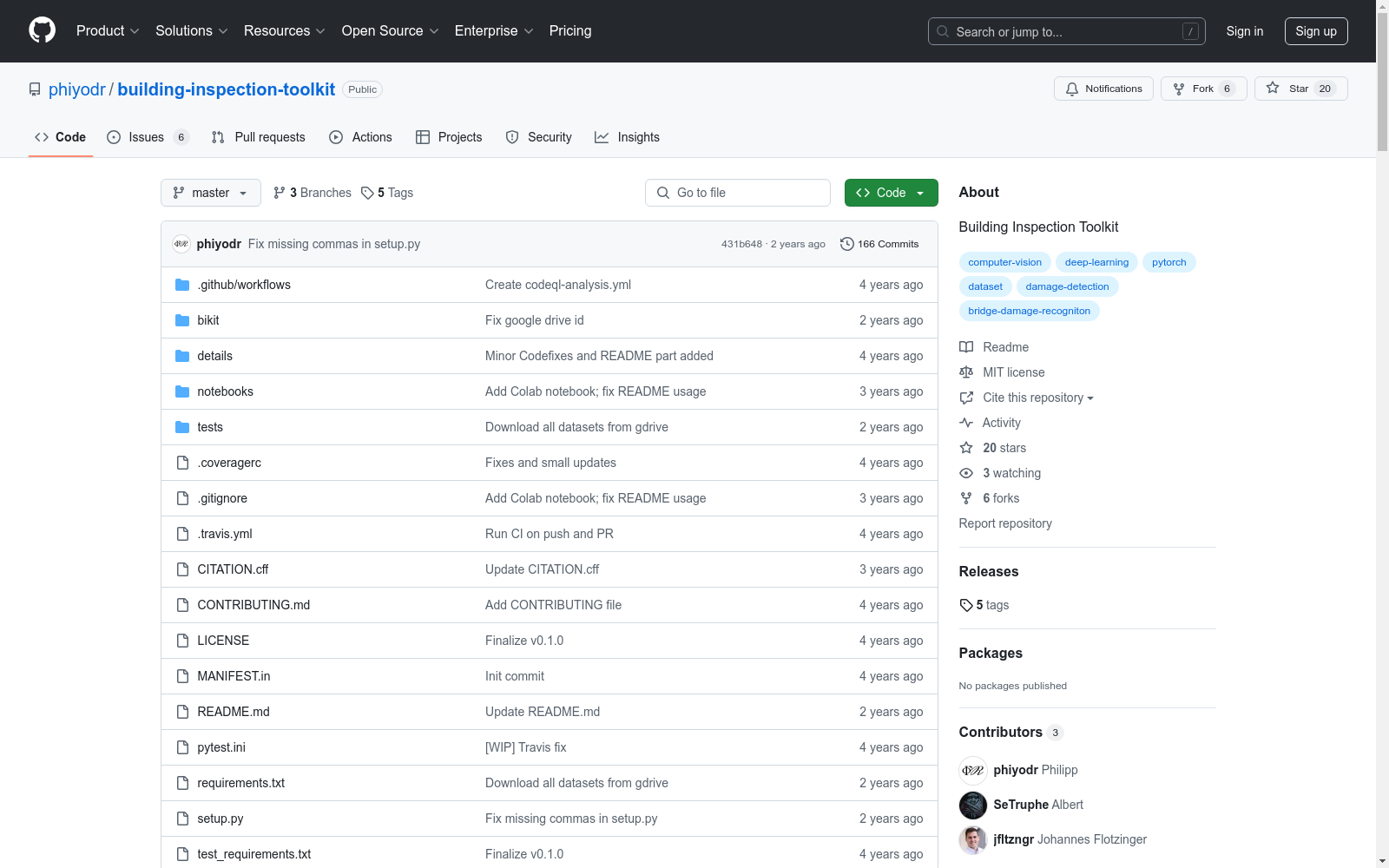Screen dimensions: 1389x868
Task: Open README.md file
Action: click(x=234, y=712)
